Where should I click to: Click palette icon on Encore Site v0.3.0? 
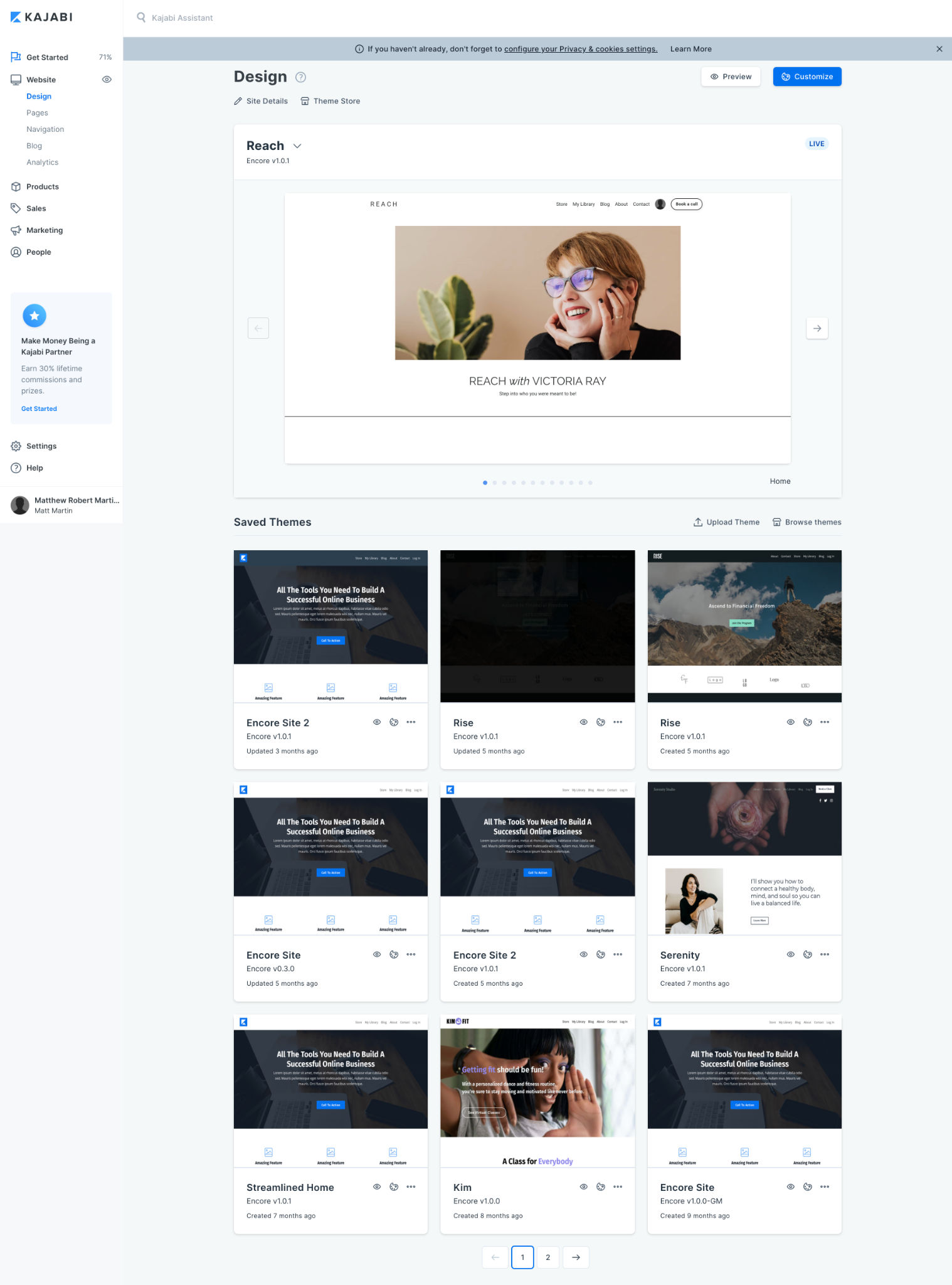(394, 954)
